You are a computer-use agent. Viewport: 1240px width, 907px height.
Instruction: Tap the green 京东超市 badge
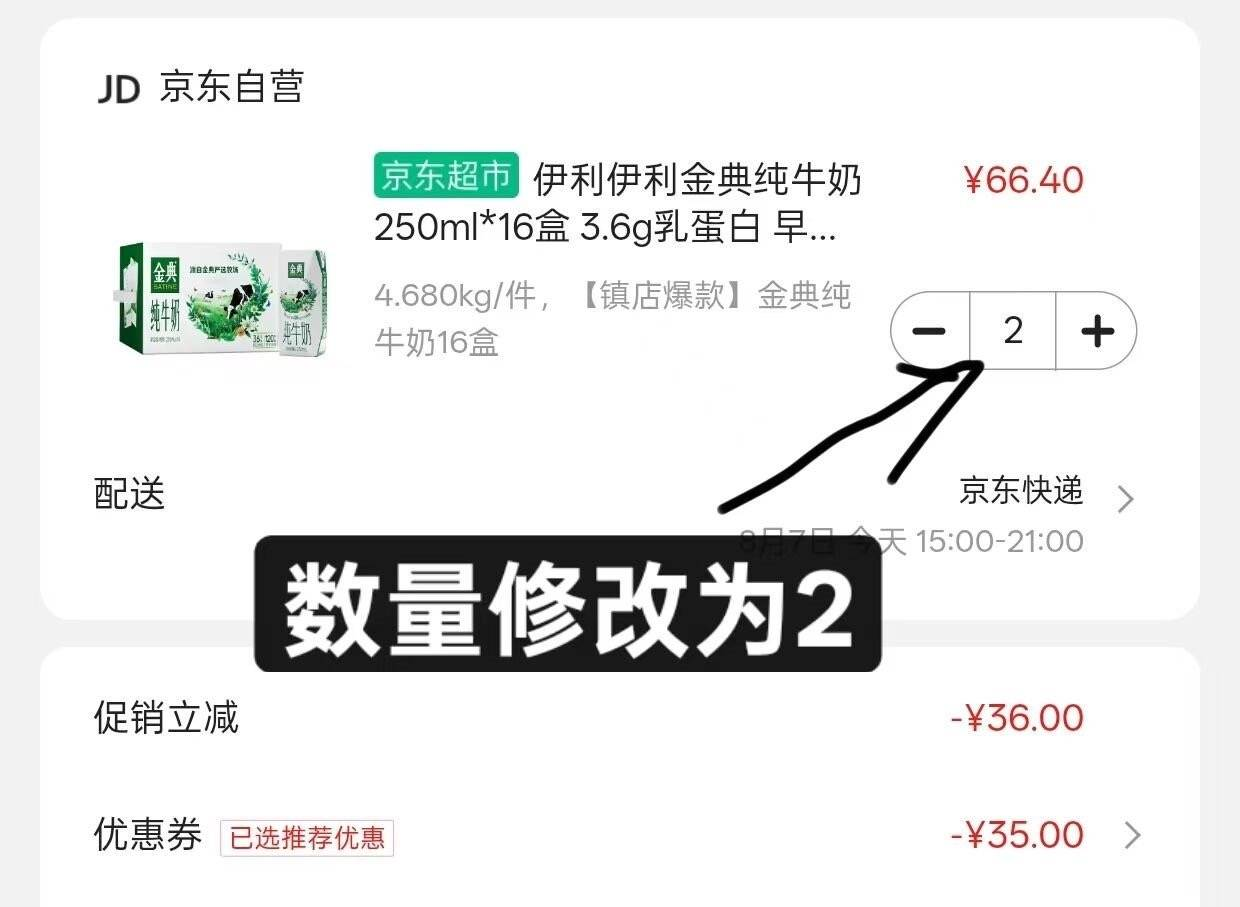tap(446, 176)
